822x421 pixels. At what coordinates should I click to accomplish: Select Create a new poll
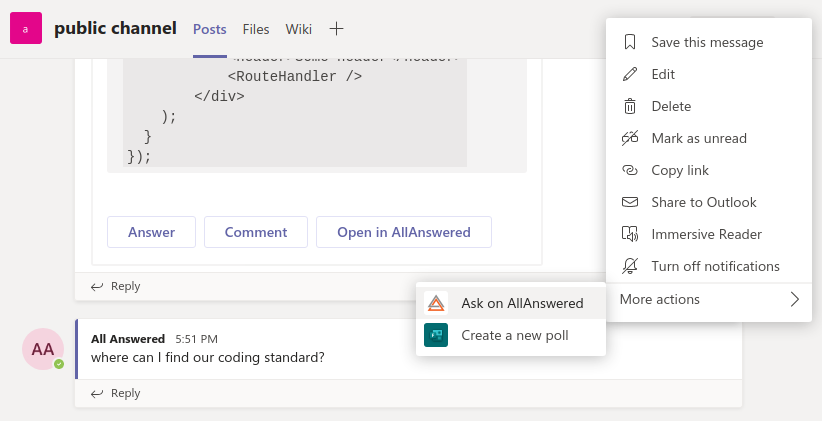[x=511, y=335]
